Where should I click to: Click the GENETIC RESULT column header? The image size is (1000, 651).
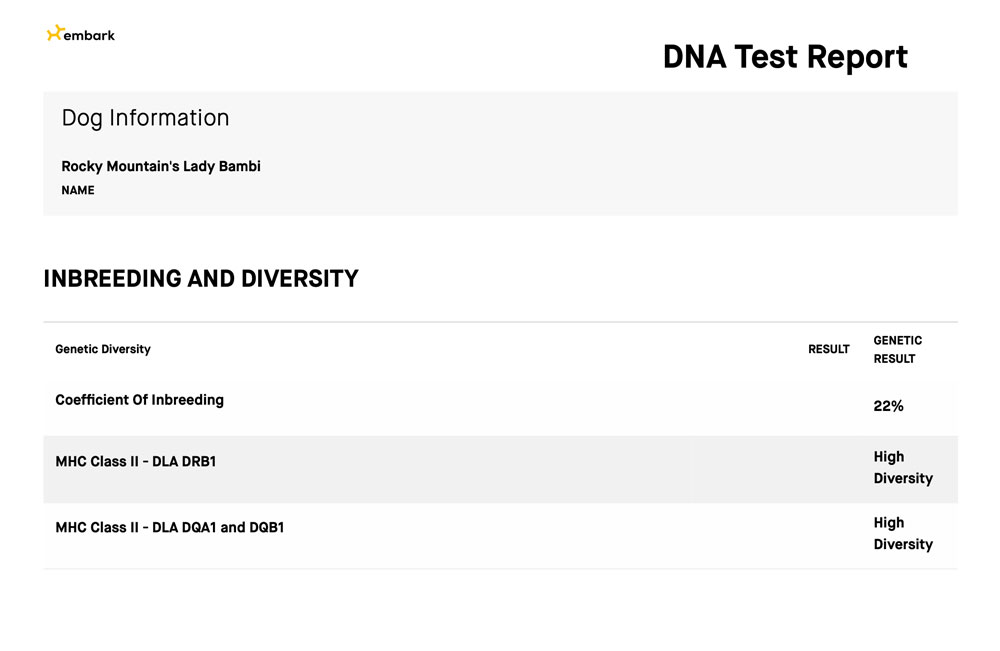click(897, 349)
